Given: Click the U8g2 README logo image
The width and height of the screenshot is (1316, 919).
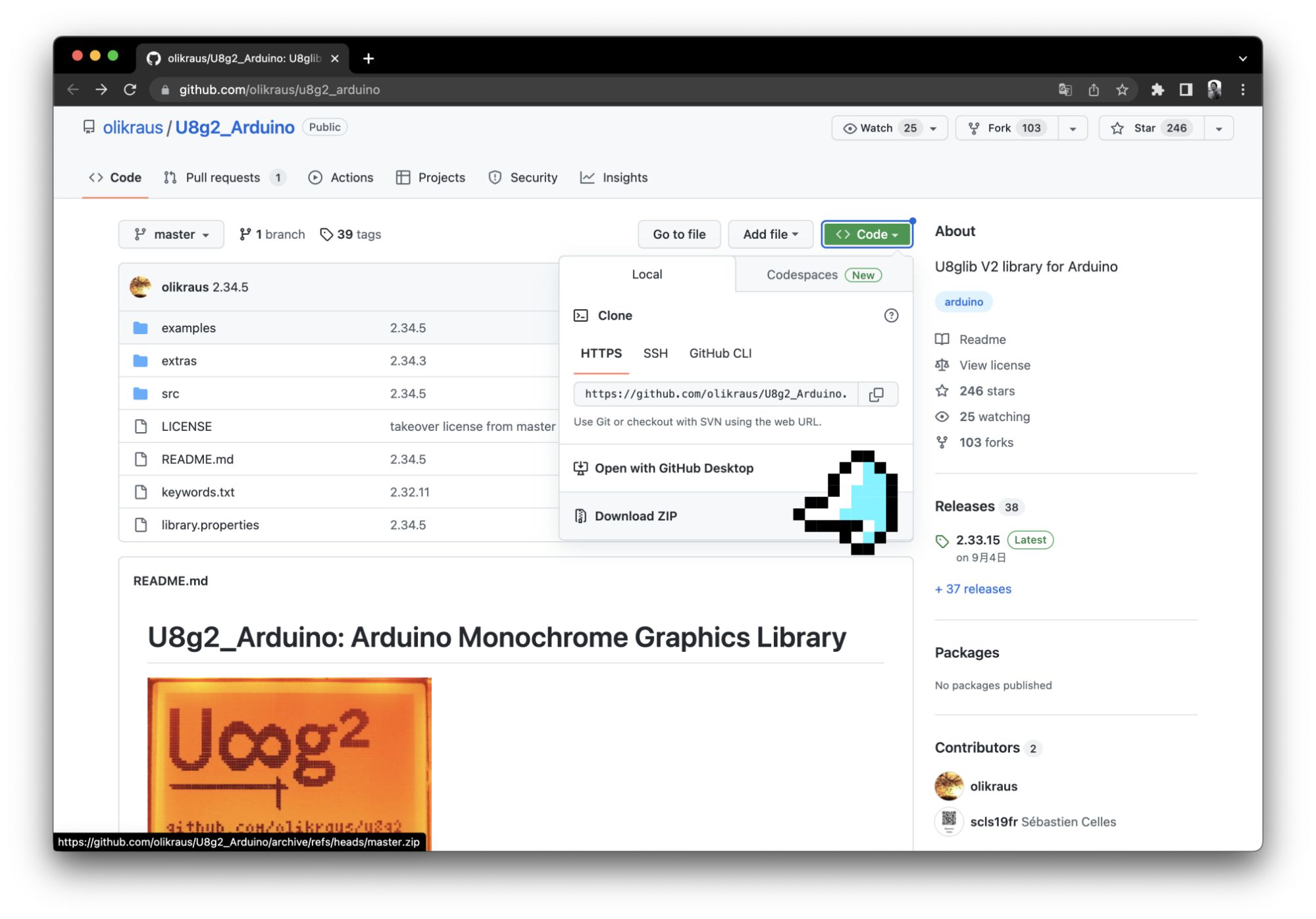Looking at the screenshot, I should [290, 763].
